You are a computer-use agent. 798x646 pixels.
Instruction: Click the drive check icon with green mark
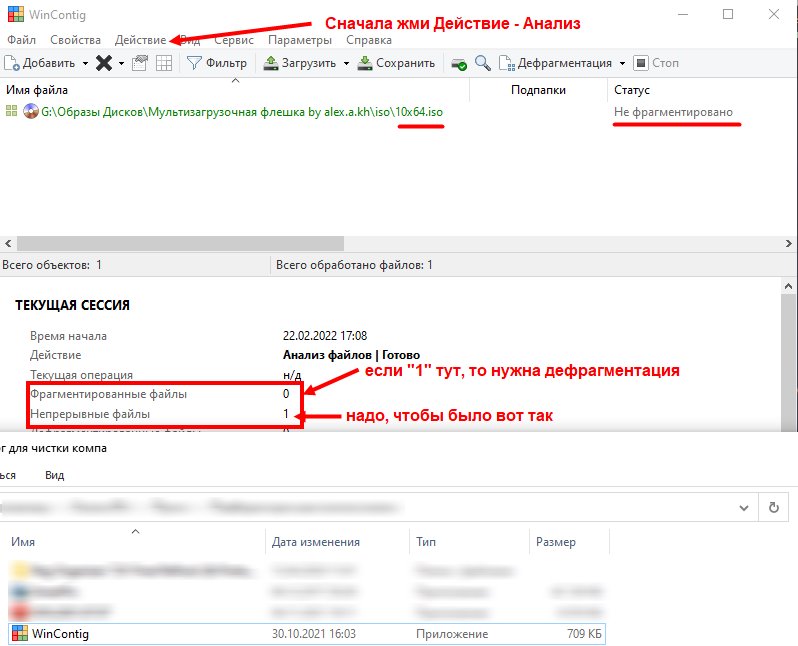click(x=459, y=63)
